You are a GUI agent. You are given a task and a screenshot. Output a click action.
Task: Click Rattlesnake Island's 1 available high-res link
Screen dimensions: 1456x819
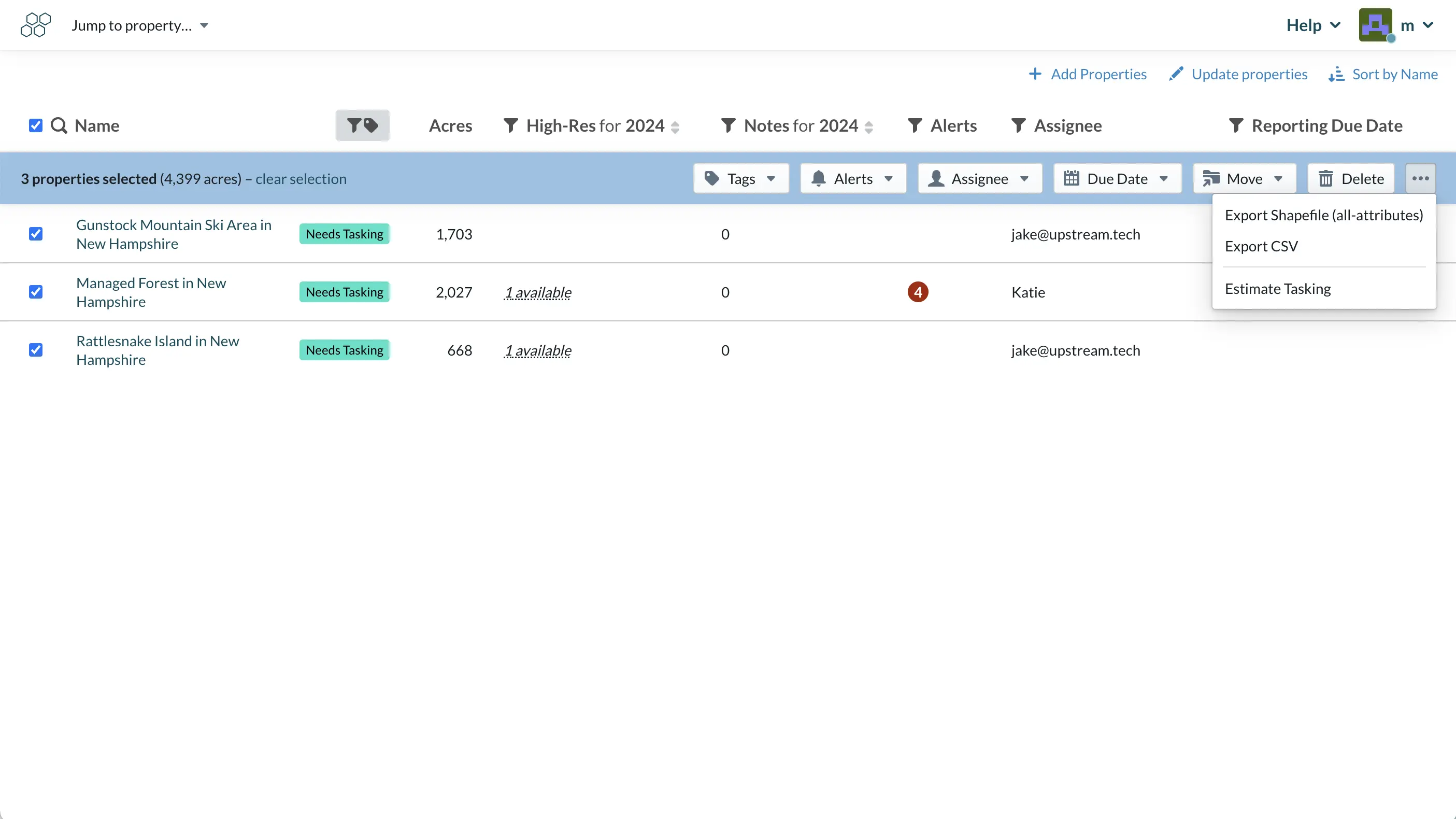click(x=537, y=351)
